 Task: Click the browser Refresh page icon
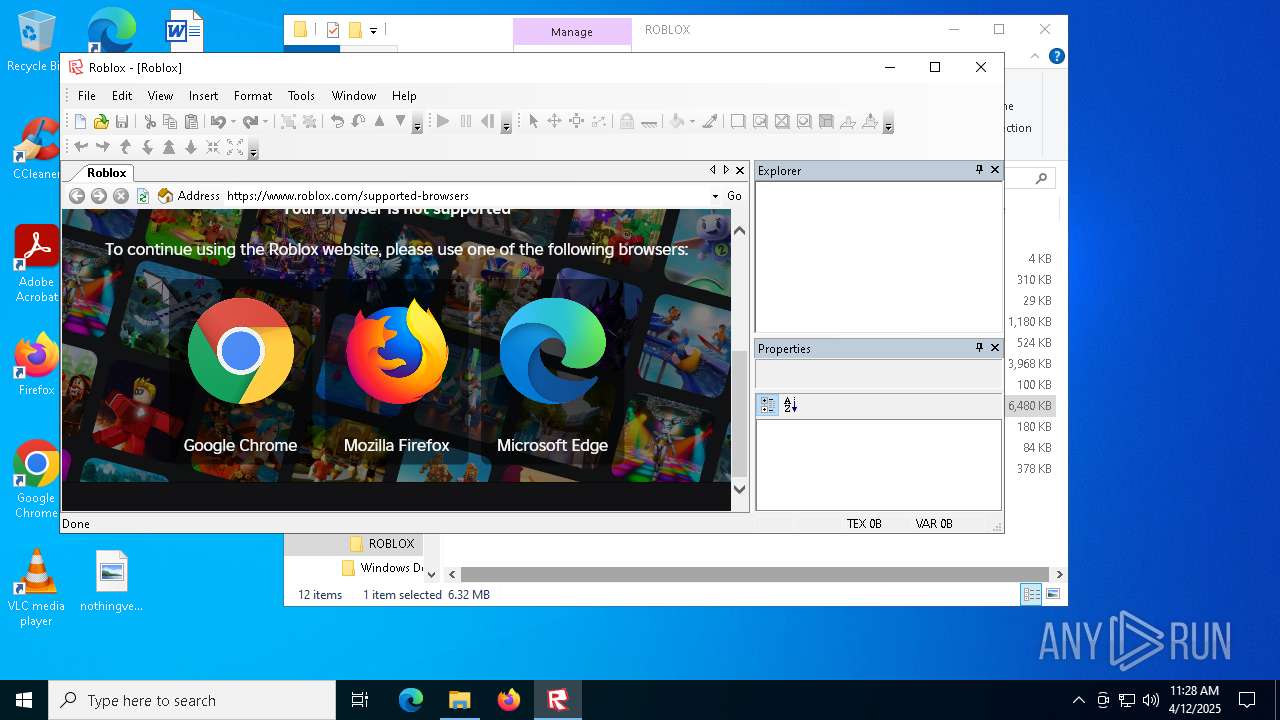pyautogui.click(x=143, y=196)
